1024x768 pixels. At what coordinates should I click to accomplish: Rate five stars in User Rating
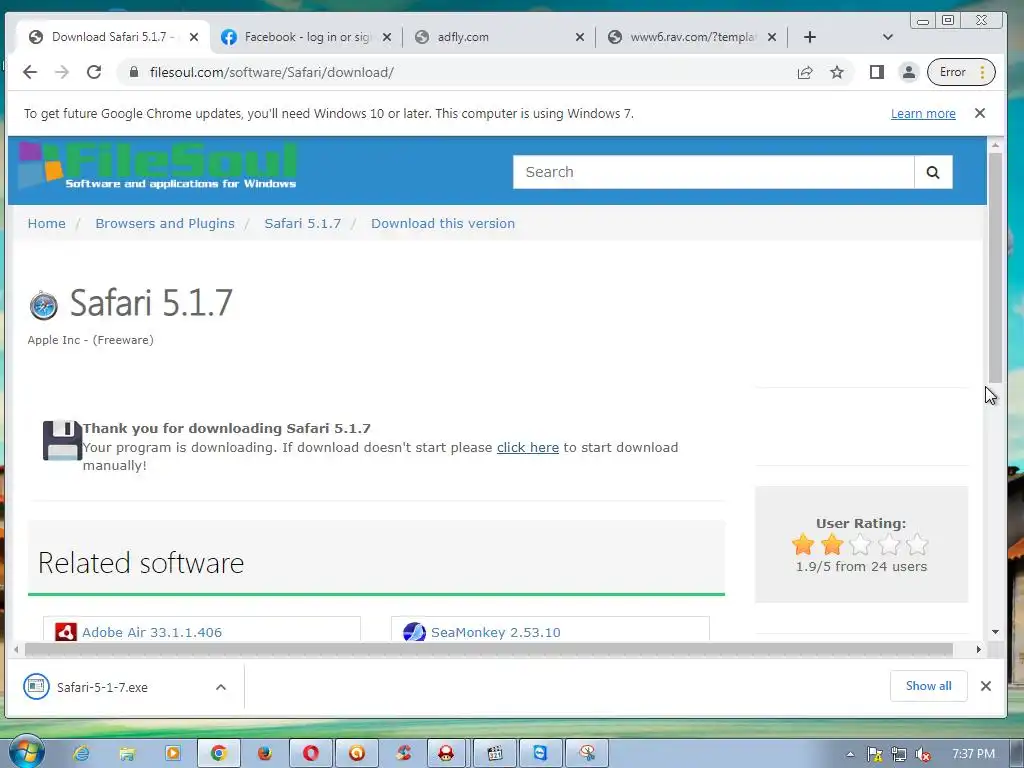[x=917, y=544]
